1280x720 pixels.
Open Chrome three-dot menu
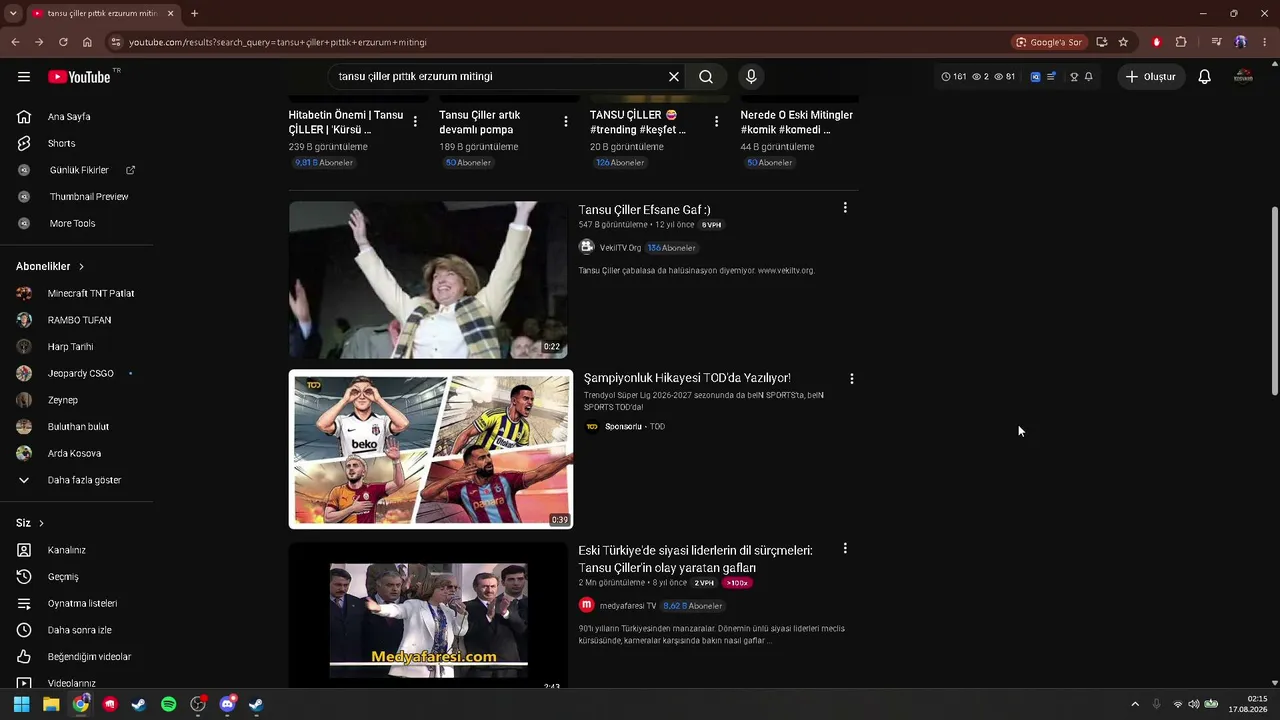[x=1264, y=42]
